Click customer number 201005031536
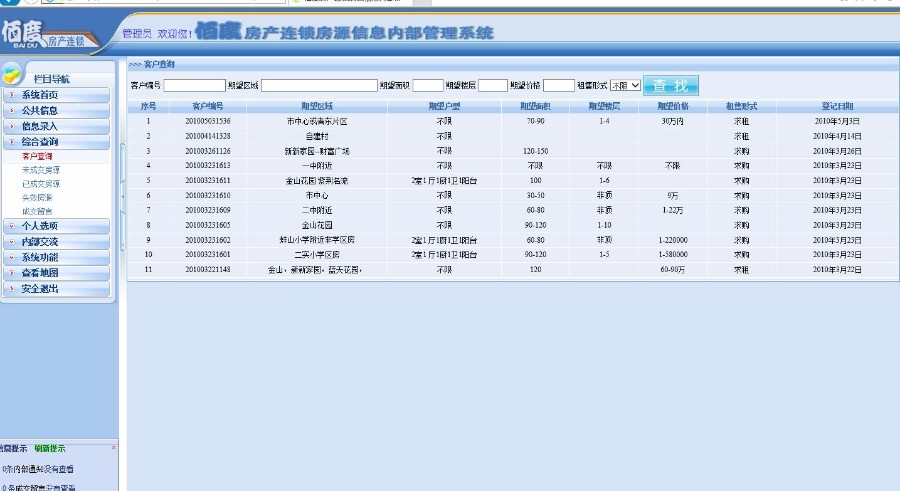Image resolution: width=900 pixels, height=491 pixels. click(208, 121)
